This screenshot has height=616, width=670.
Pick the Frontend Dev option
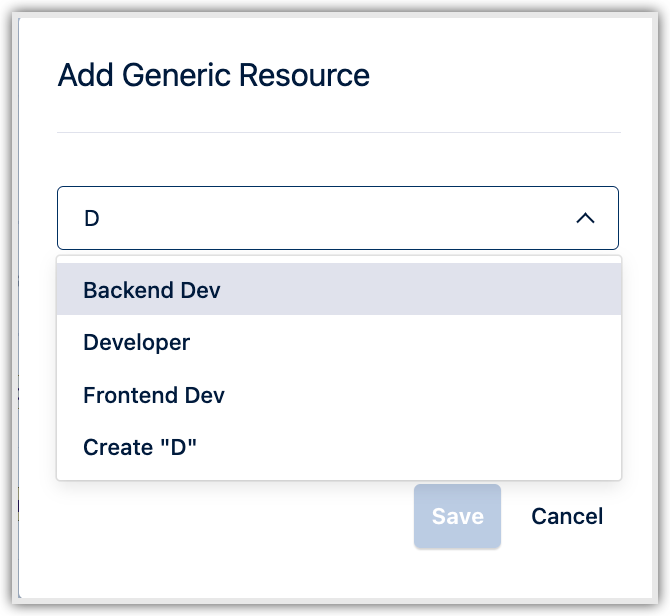click(x=154, y=395)
